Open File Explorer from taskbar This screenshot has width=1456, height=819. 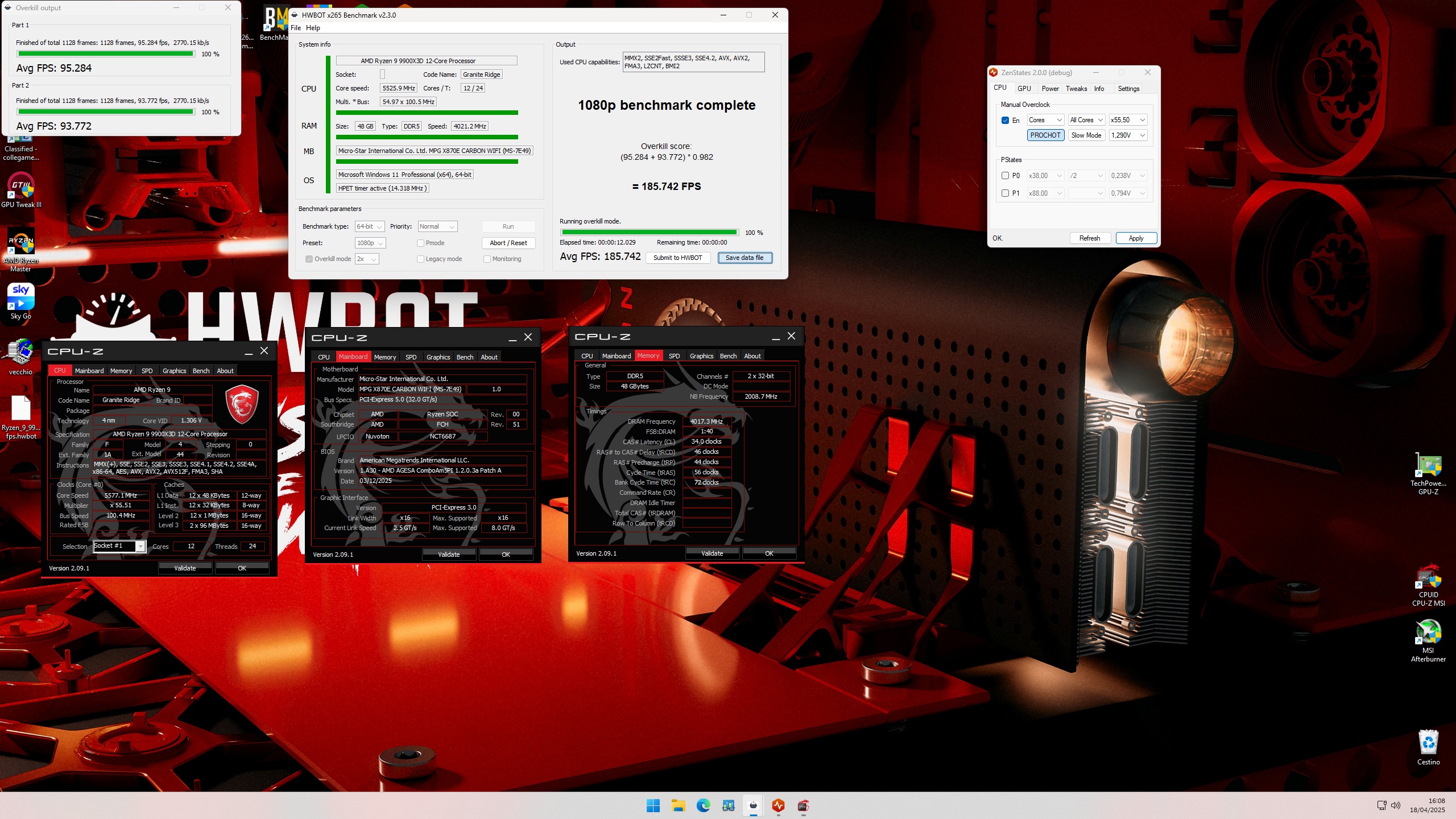(678, 805)
